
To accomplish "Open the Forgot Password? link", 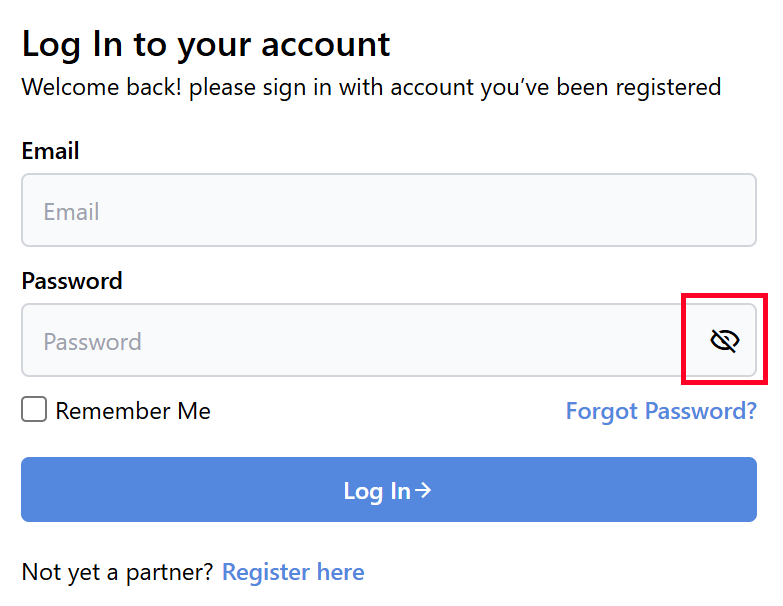I will [x=661, y=411].
